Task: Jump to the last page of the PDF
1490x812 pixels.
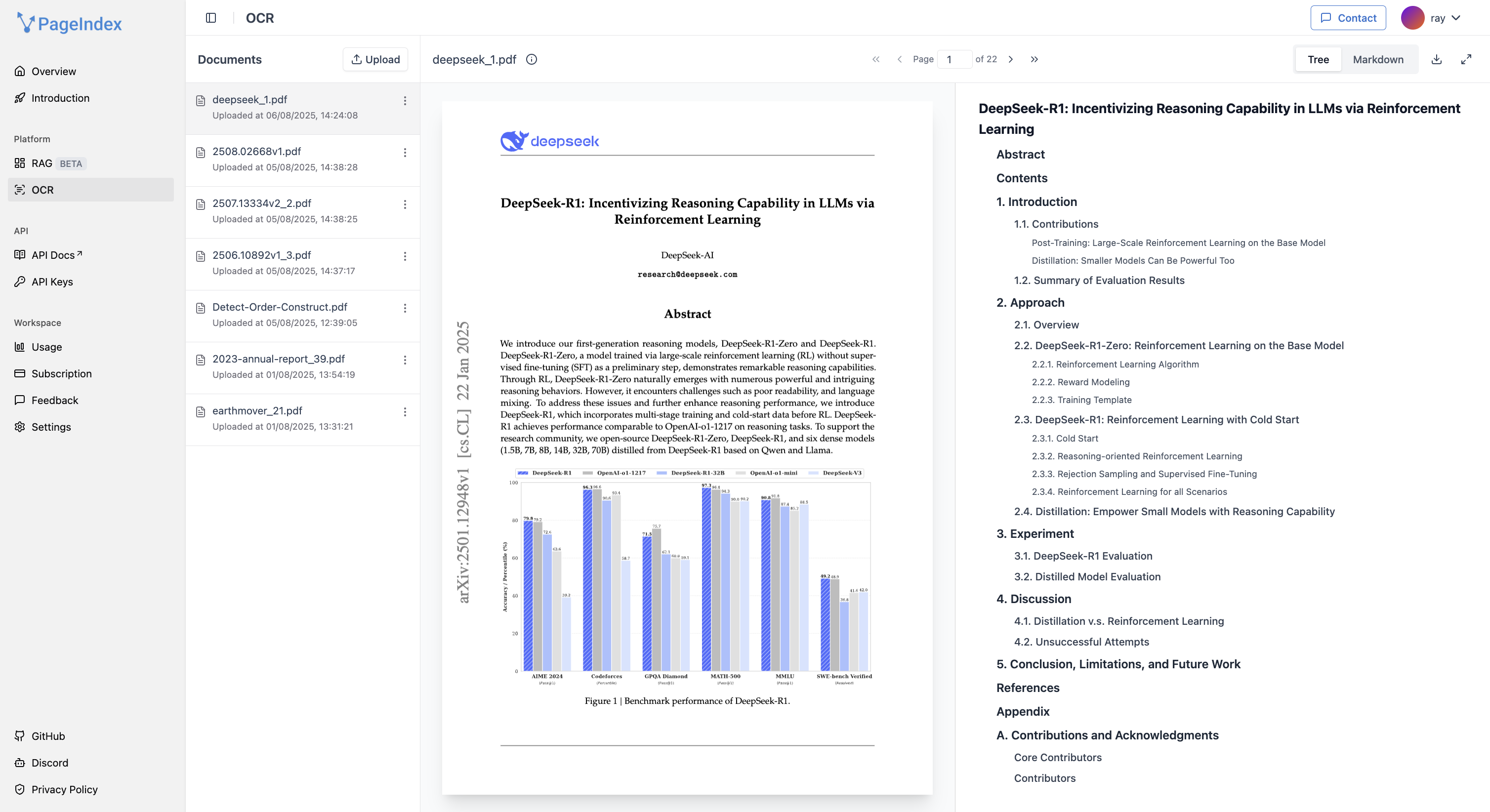Action: click(1035, 59)
